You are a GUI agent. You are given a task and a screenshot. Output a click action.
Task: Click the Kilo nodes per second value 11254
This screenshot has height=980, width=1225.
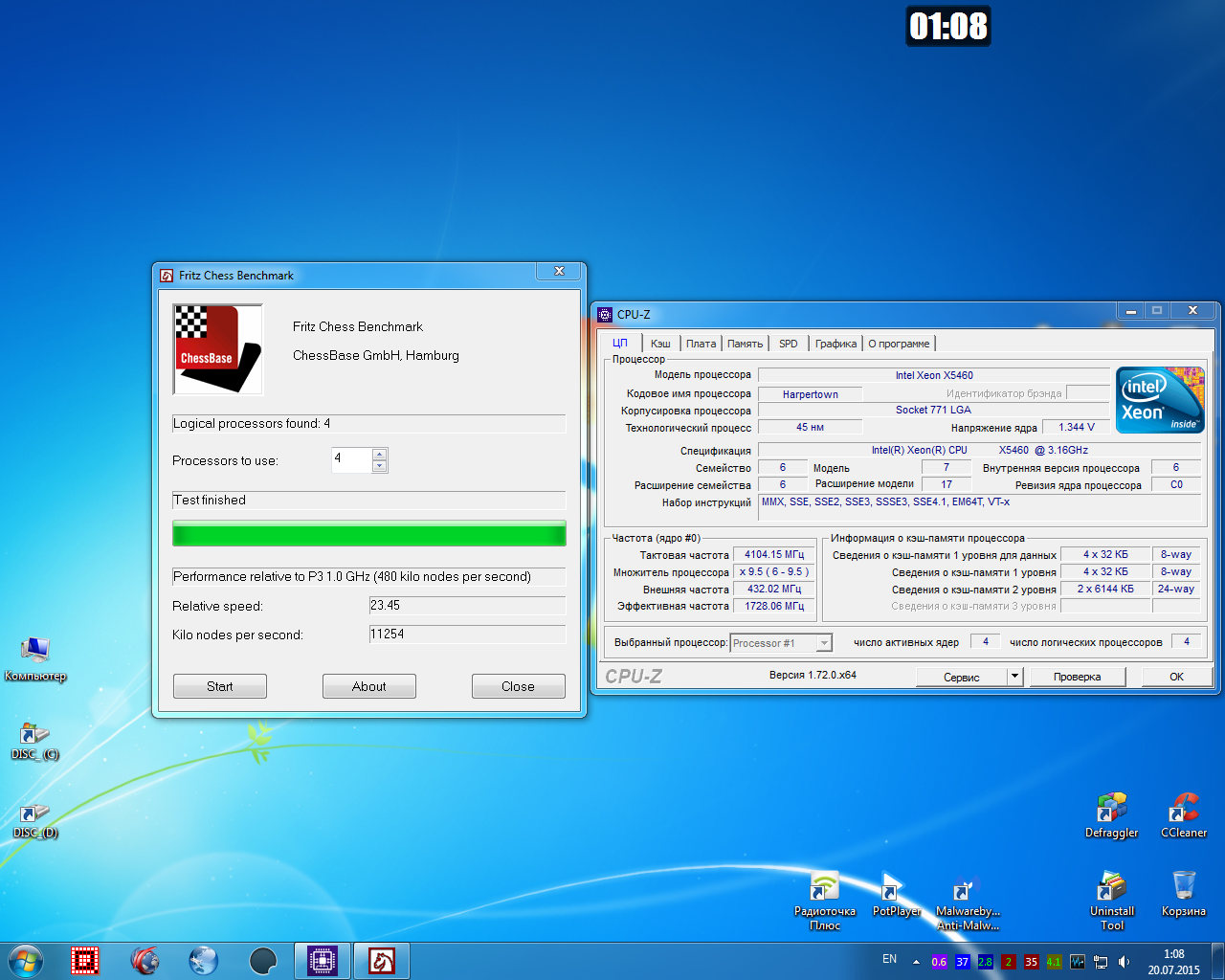pyautogui.click(x=467, y=635)
